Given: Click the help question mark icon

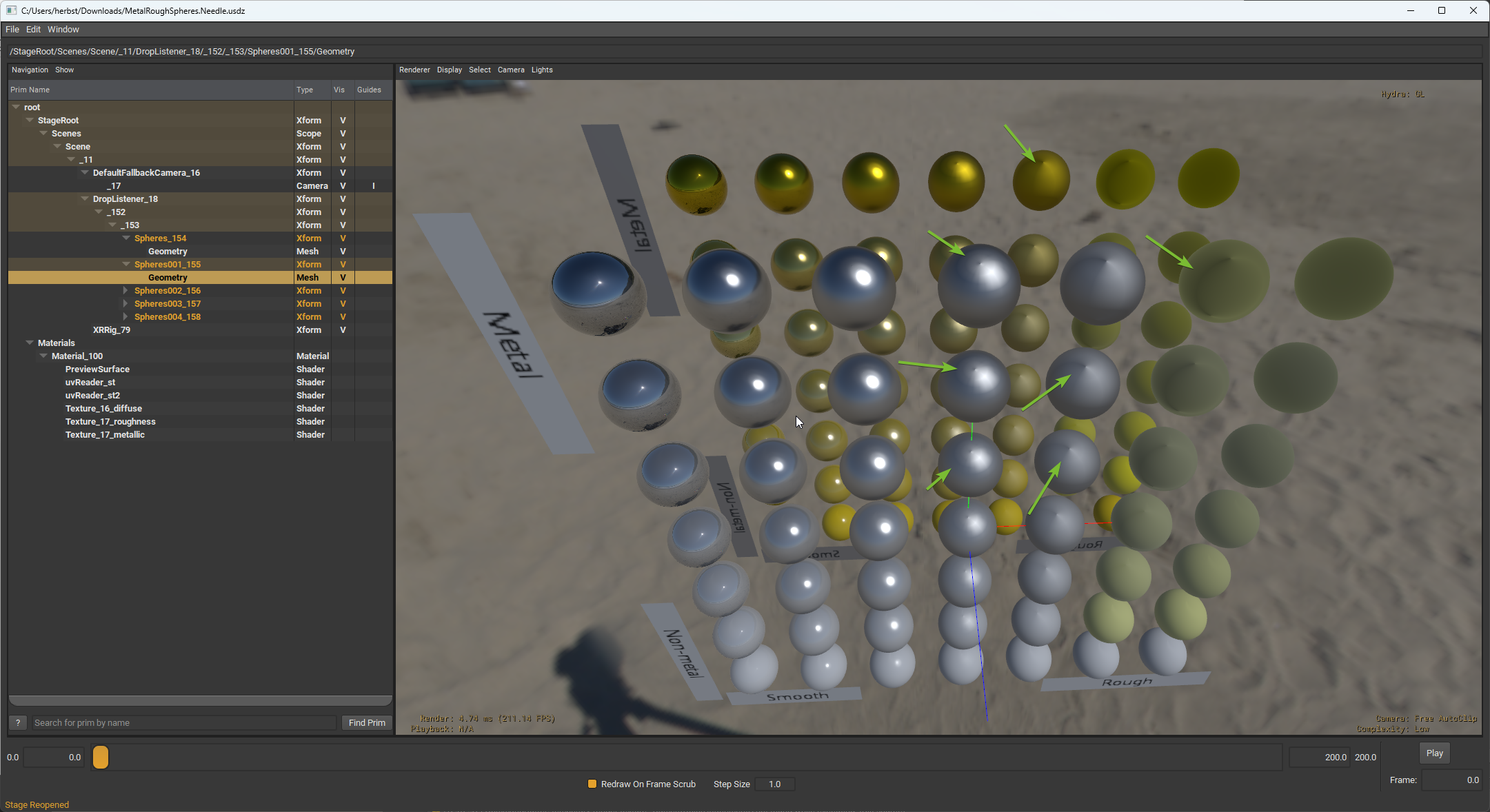Looking at the screenshot, I should pyautogui.click(x=17, y=722).
